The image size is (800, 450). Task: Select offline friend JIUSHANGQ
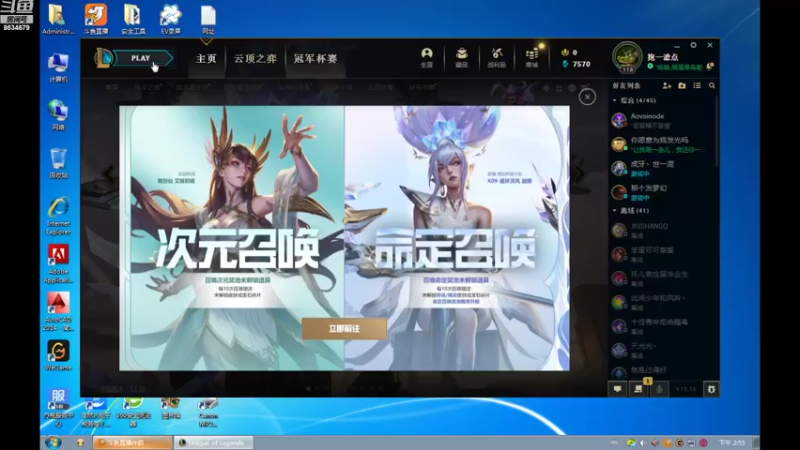pos(662,230)
